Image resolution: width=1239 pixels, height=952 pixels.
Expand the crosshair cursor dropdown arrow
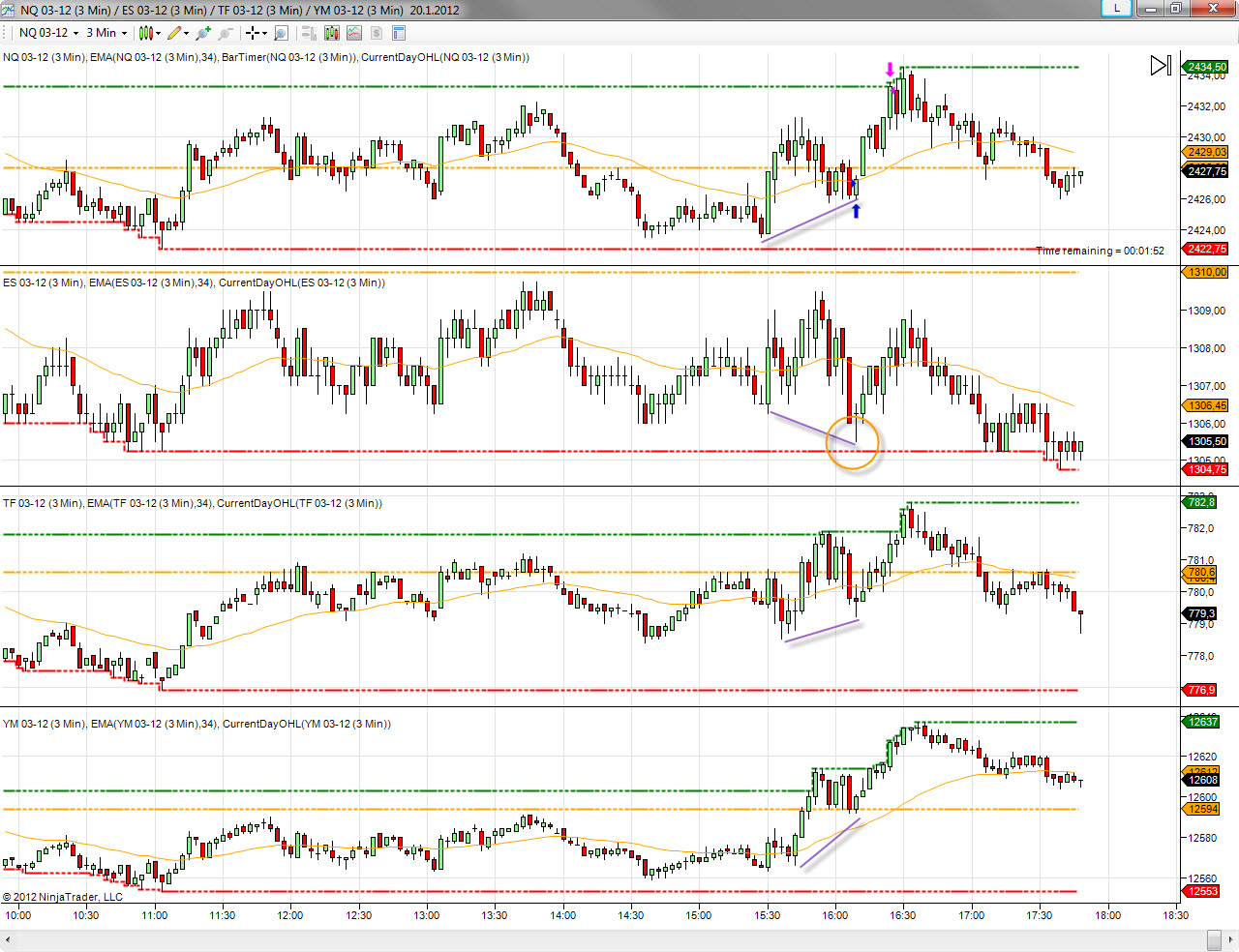pyautogui.click(x=265, y=33)
